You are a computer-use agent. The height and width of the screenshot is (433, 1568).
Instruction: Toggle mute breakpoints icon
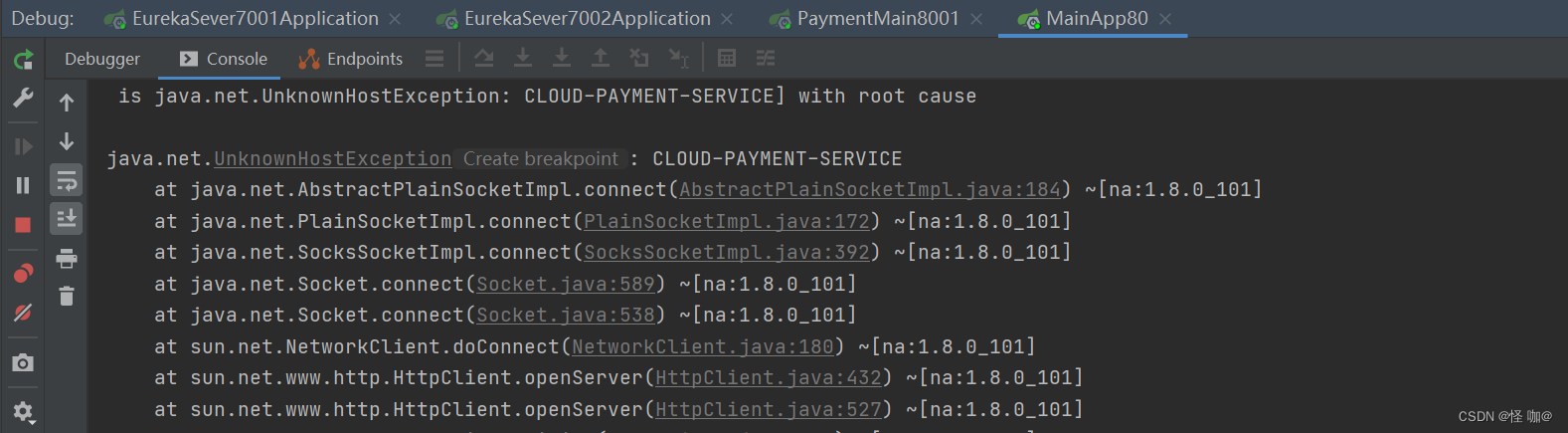point(23,313)
